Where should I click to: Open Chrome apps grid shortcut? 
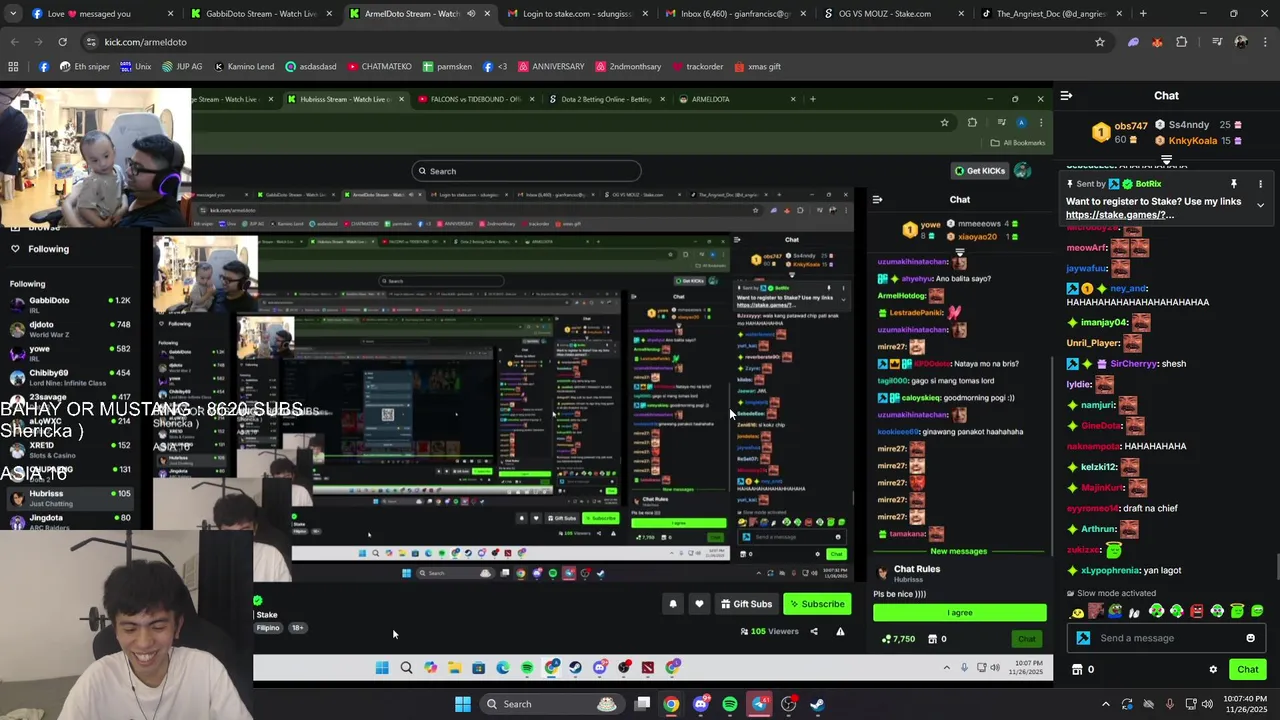coord(13,67)
